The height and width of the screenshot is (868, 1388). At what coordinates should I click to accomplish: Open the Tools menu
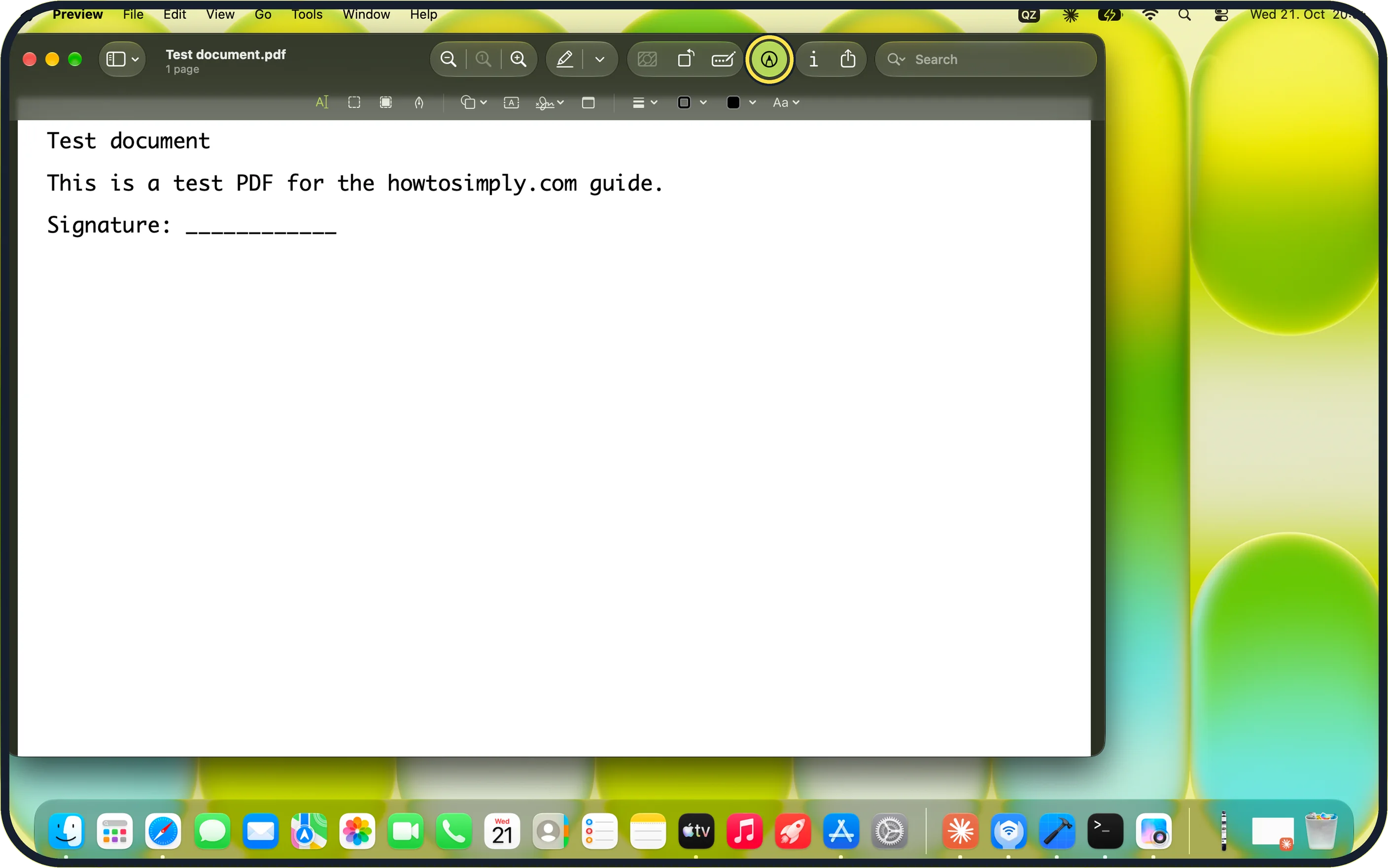pos(307,14)
